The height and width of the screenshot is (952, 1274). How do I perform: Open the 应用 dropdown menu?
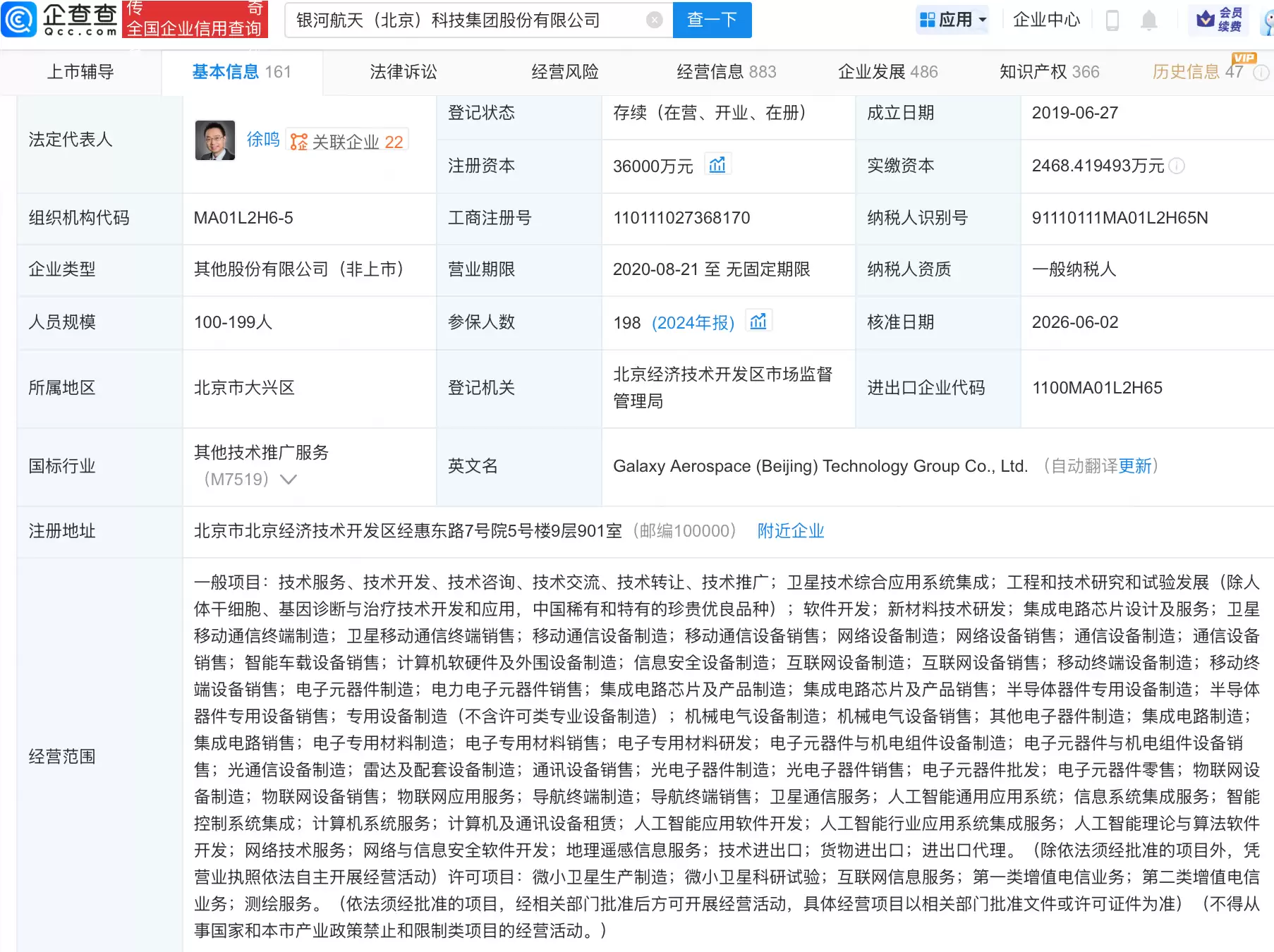[x=953, y=20]
